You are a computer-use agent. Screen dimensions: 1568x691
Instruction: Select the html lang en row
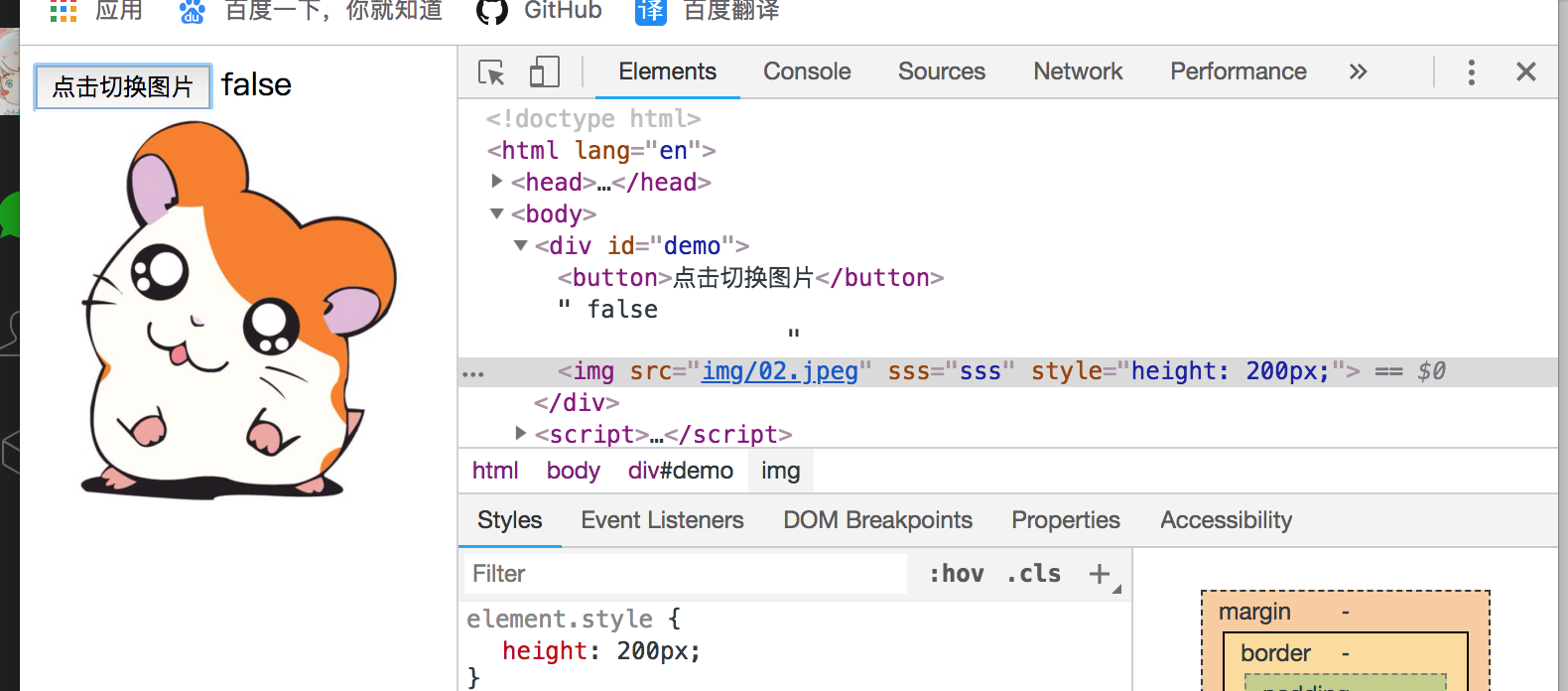601,151
